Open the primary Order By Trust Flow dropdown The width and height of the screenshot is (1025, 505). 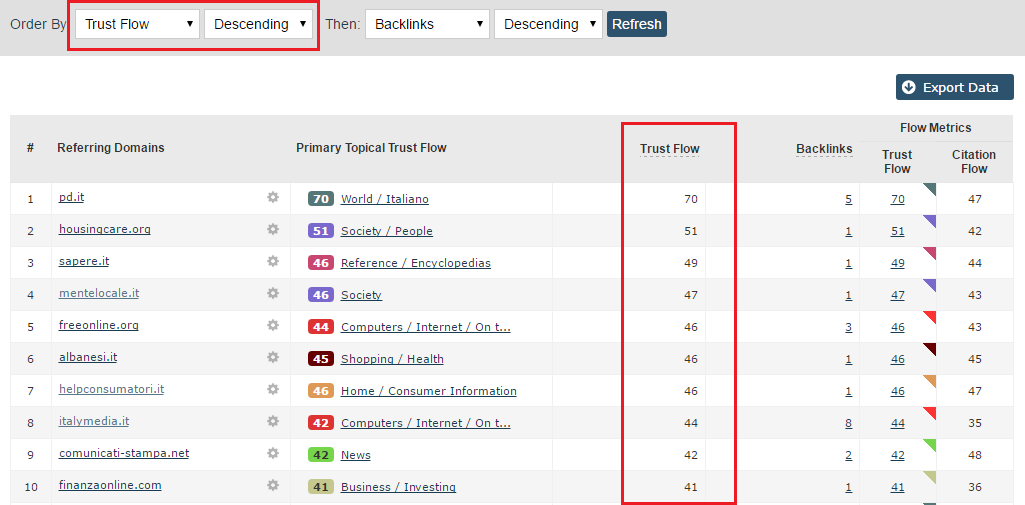137,24
